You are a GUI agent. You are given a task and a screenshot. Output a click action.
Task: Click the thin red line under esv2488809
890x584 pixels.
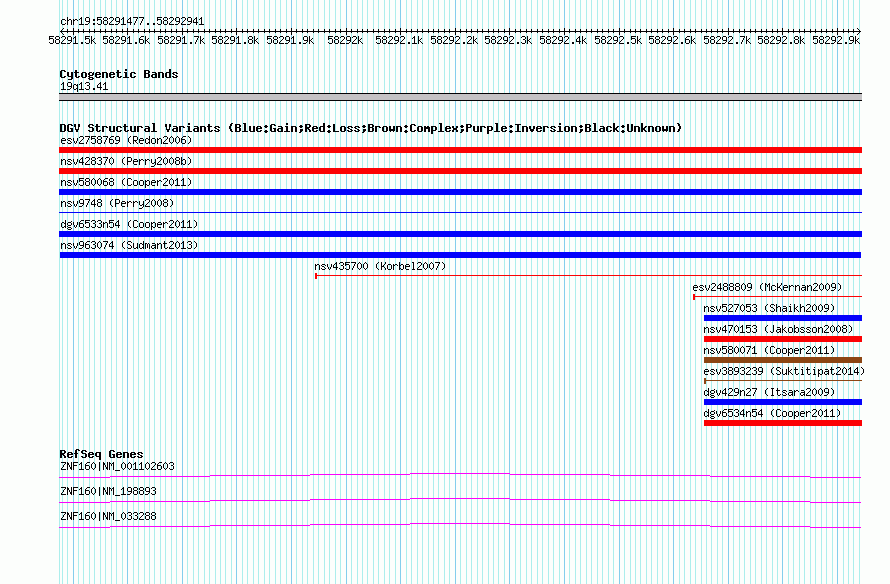[x=778, y=297]
